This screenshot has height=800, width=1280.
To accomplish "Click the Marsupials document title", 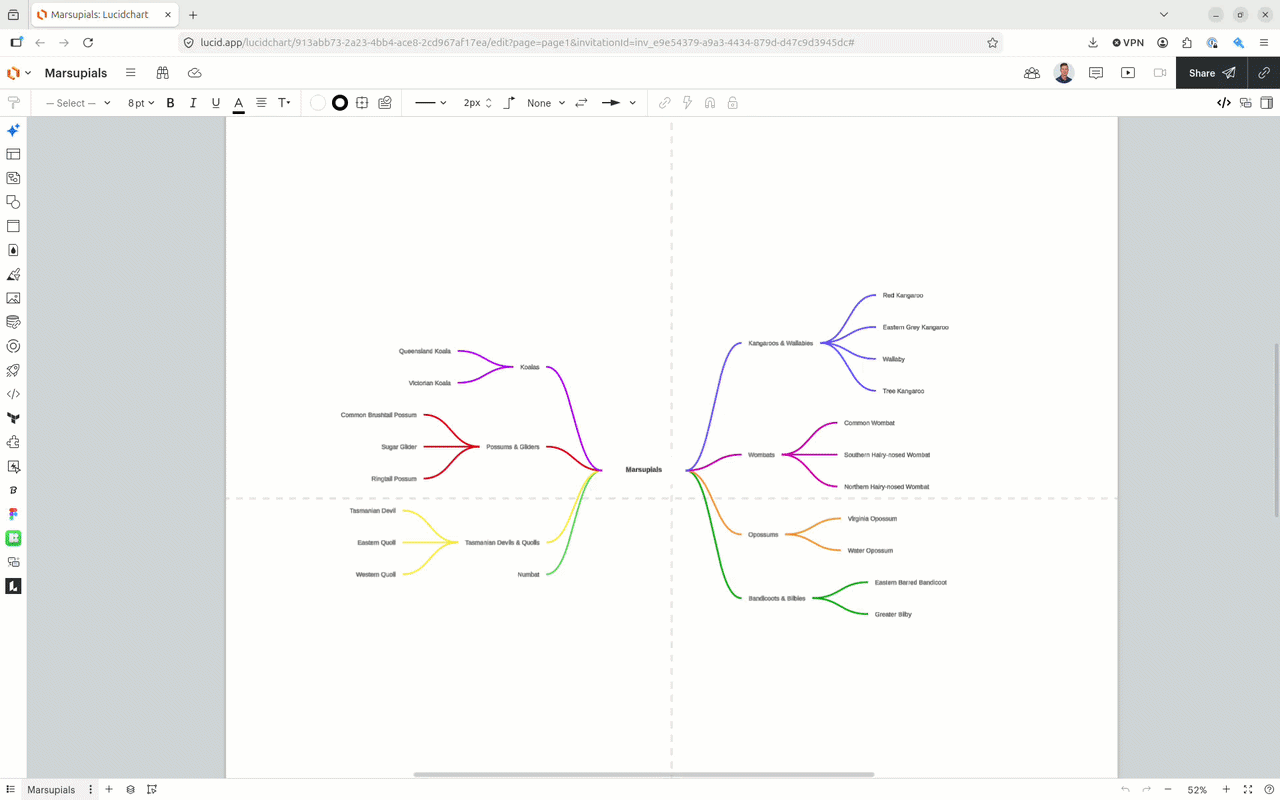I will pos(76,73).
